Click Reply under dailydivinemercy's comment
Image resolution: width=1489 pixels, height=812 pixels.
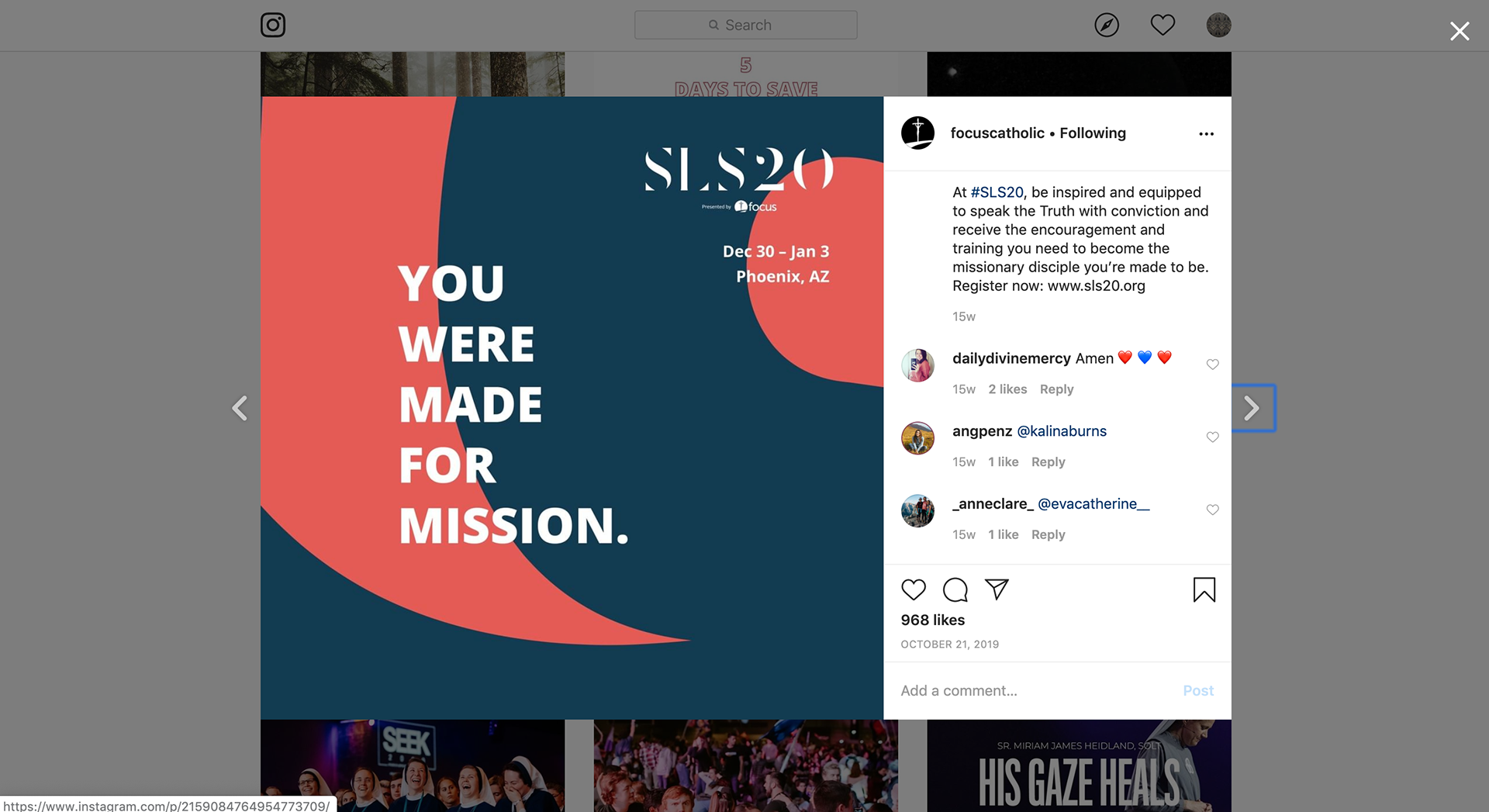pyautogui.click(x=1056, y=389)
